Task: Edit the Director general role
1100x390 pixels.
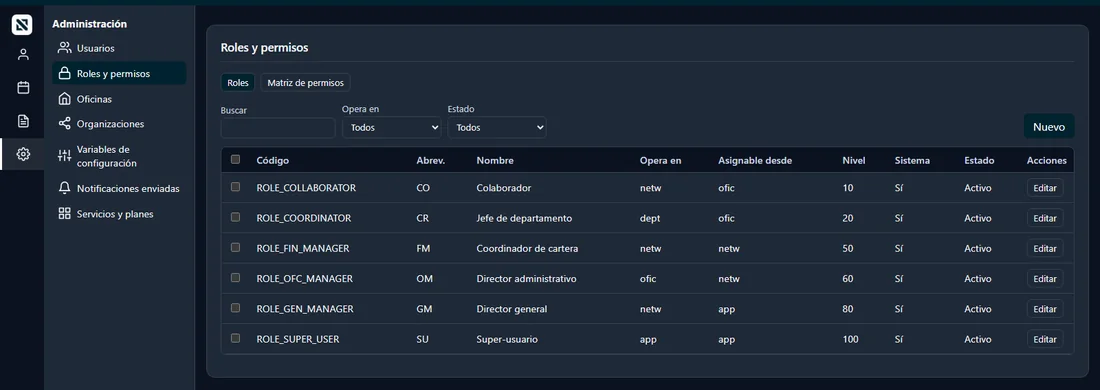Action: (x=1045, y=309)
